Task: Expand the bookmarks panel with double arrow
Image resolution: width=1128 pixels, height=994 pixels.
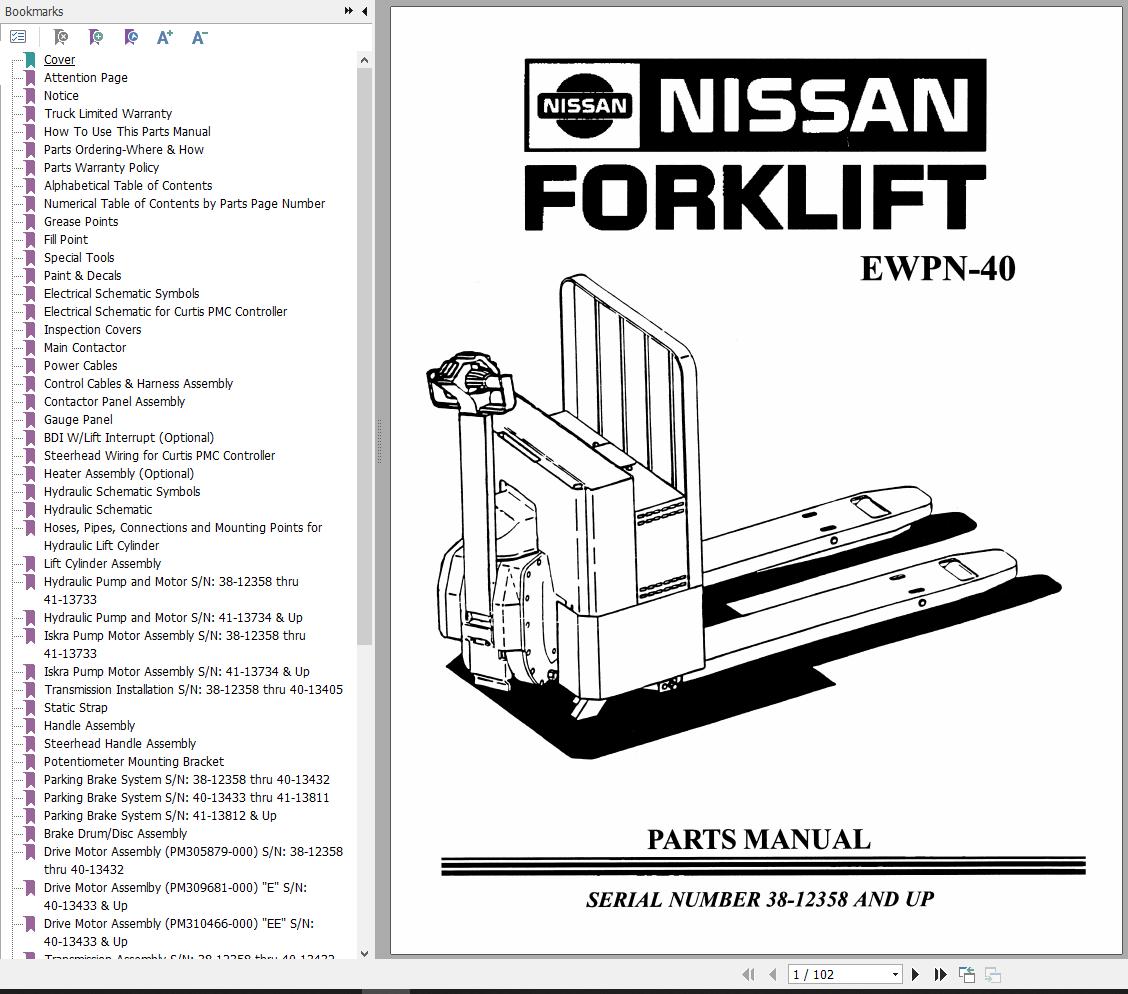Action: click(x=349, y=11)
